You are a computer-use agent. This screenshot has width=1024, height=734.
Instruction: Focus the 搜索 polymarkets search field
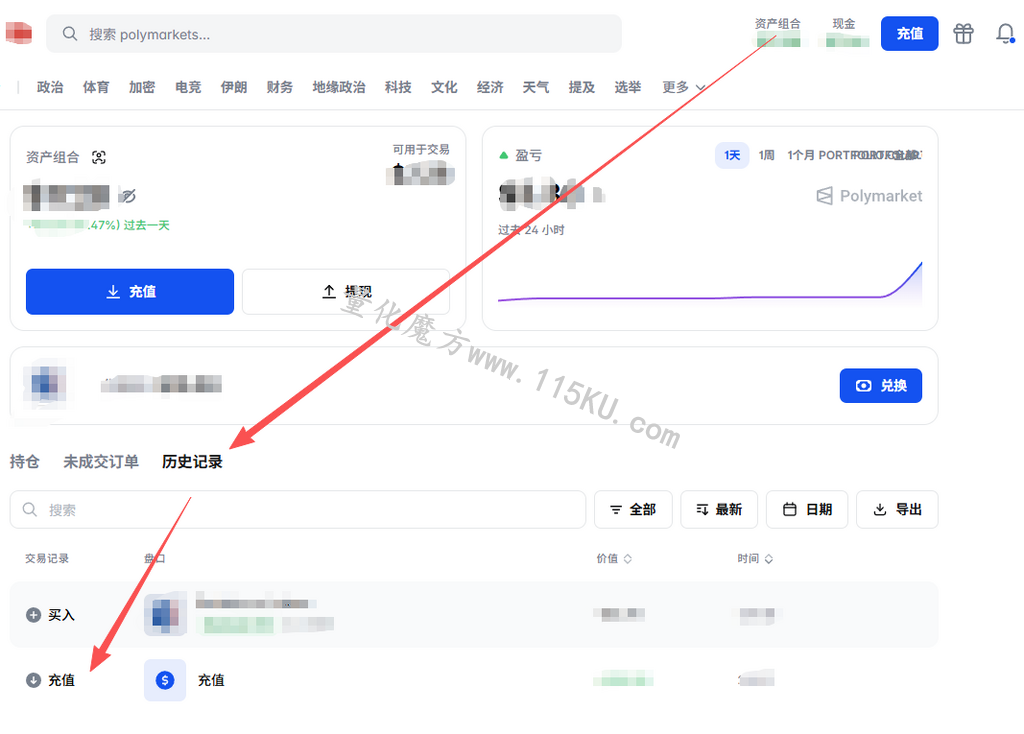coord(334,34)
